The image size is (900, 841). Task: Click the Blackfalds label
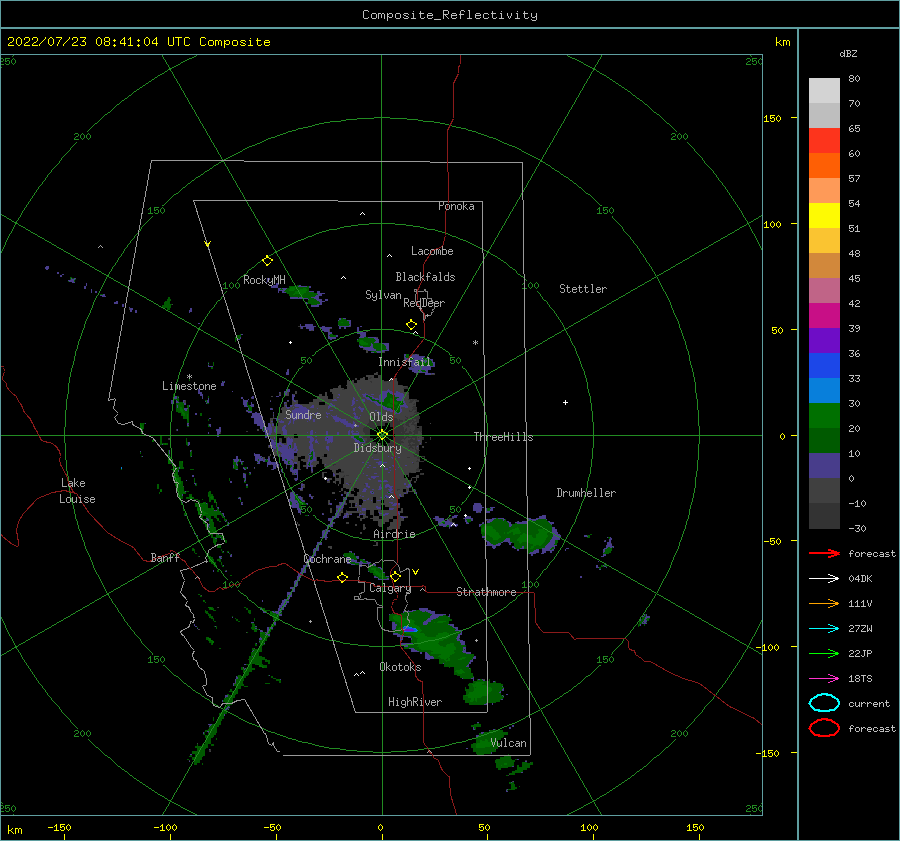[425, 277]
